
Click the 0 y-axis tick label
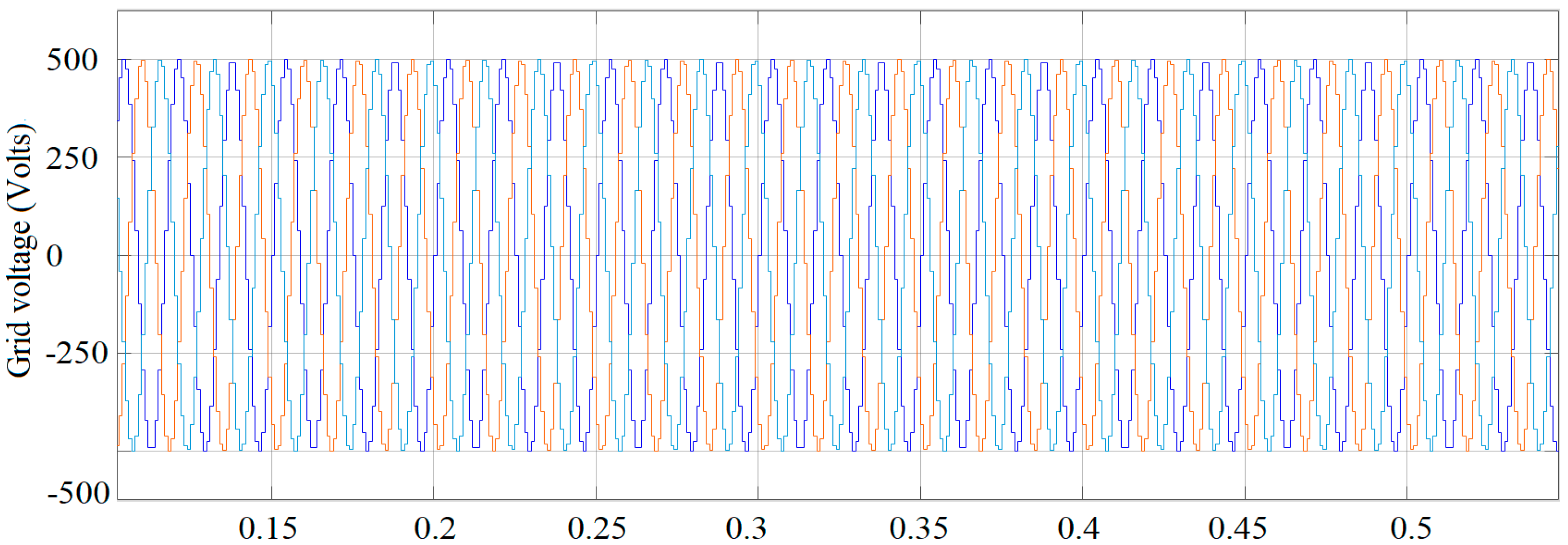coord(55,256)
